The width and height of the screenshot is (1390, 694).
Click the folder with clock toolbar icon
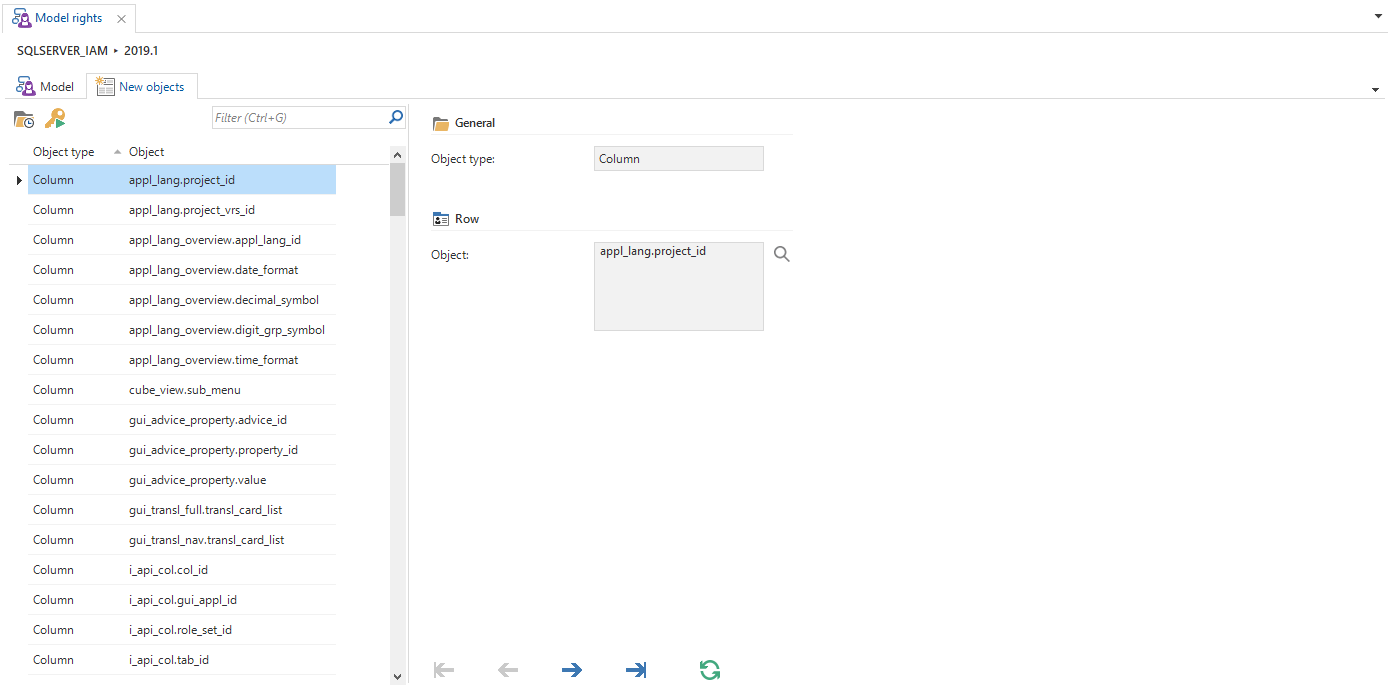click(24, 119)
